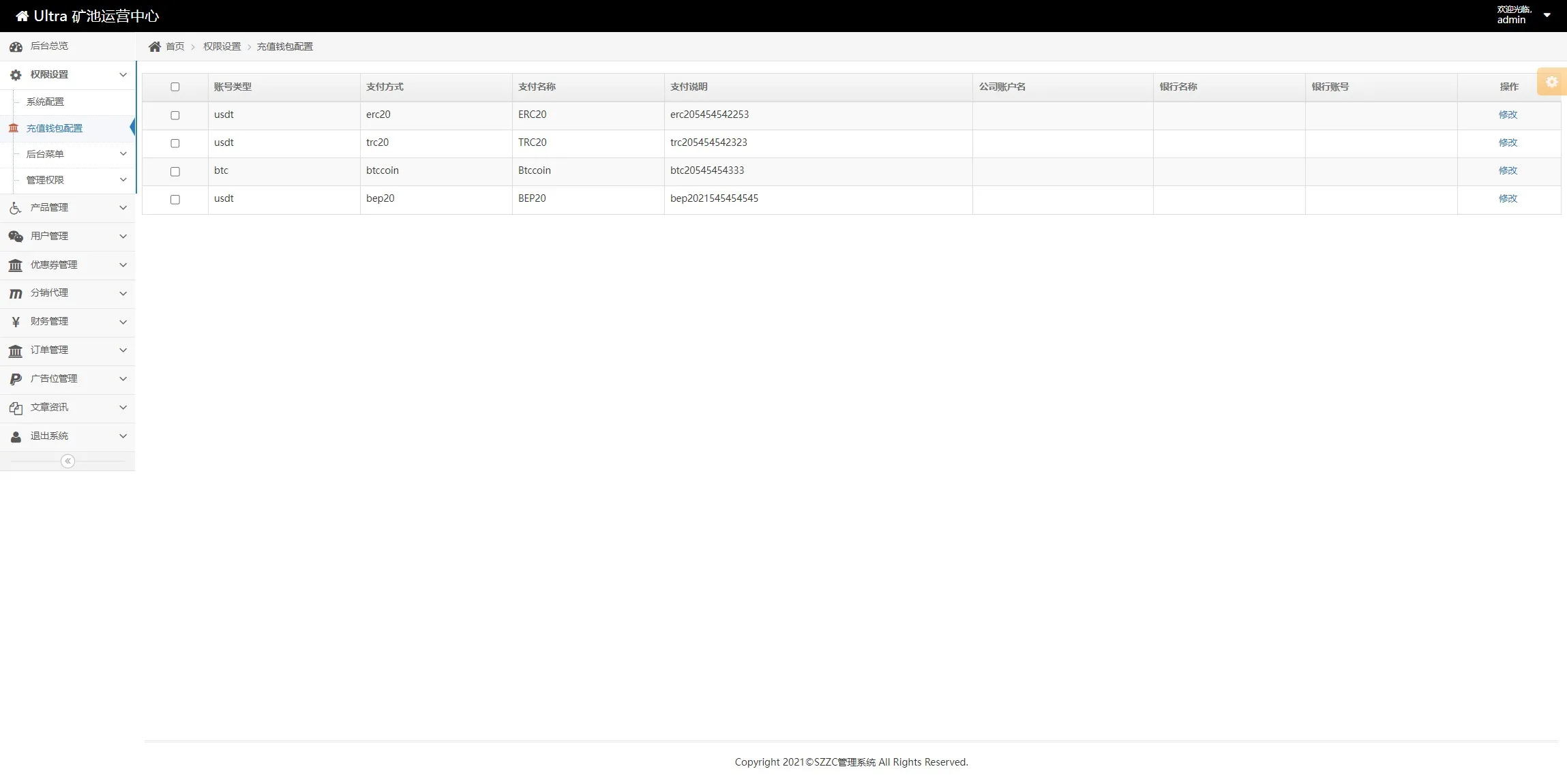Click the orange settings gear on the table corner
Viewport: 1567px width, 784px height.
pyautogui.click(x=1551, y=82)
